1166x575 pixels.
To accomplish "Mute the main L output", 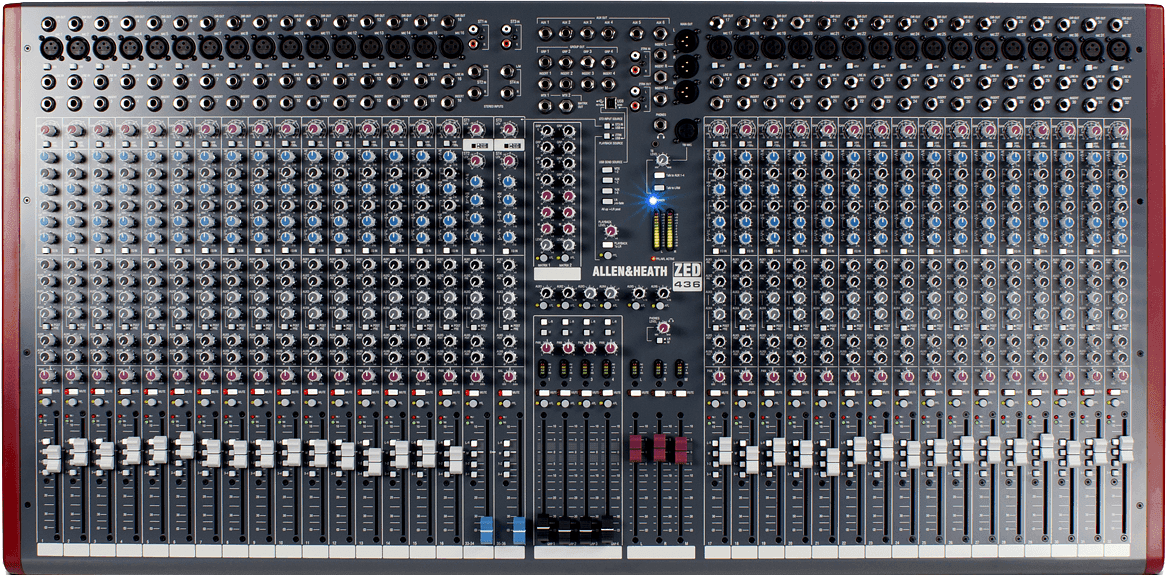I will click(x=637, y=392).
